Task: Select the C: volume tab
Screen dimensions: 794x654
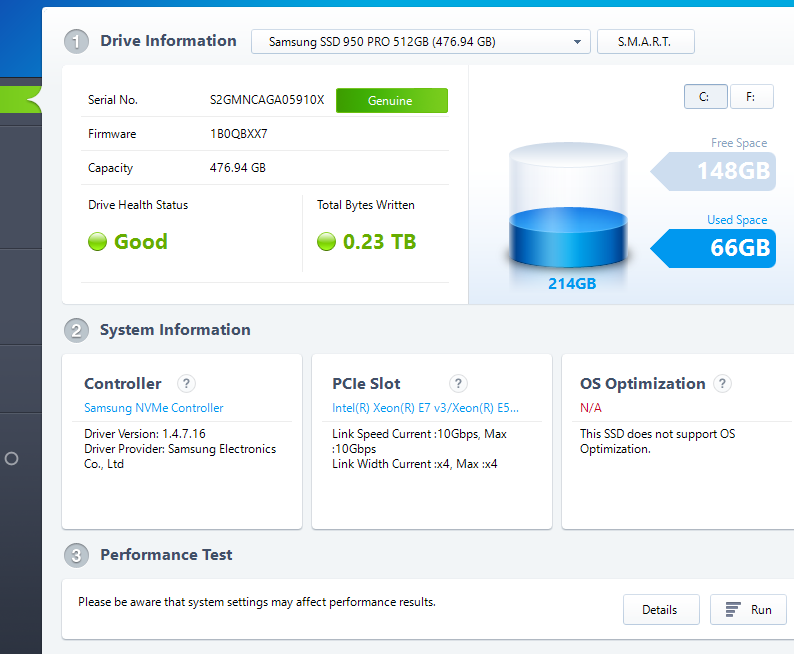Action: click(705, 97)
